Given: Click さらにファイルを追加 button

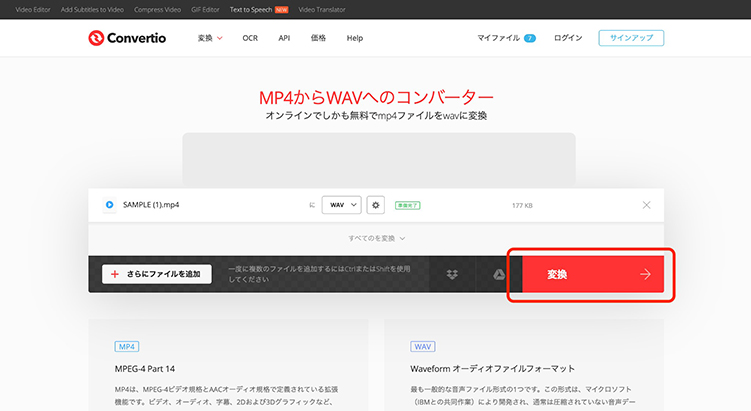Looking at the screenshot, I should pyautogui.click(x=157, y=274).
